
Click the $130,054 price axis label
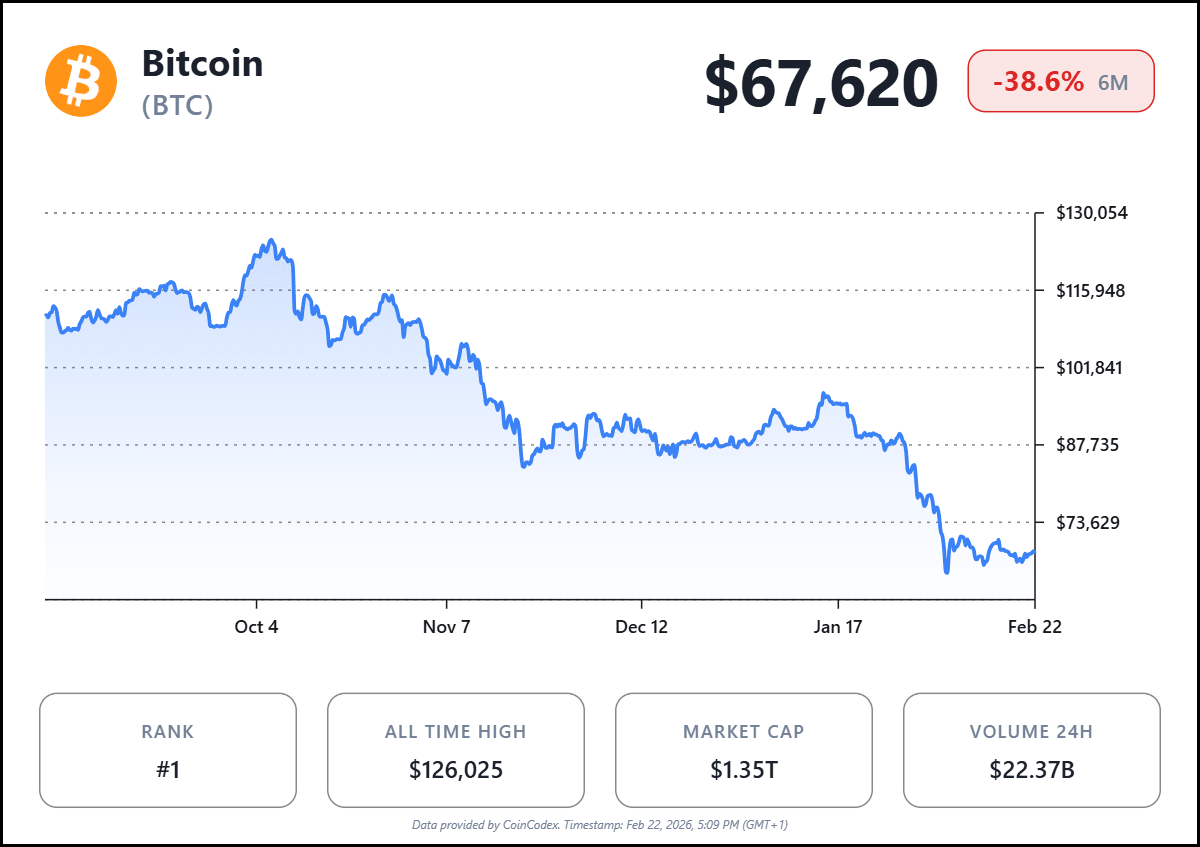click(x=1091, y=213)
